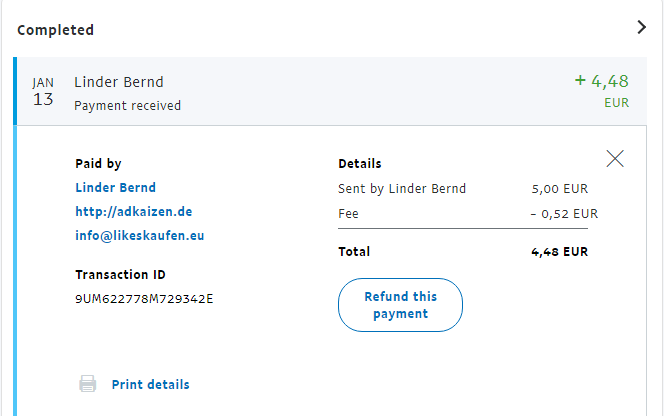Open the Linder Bernd payer link under Paid by

(x=115, y=188)
